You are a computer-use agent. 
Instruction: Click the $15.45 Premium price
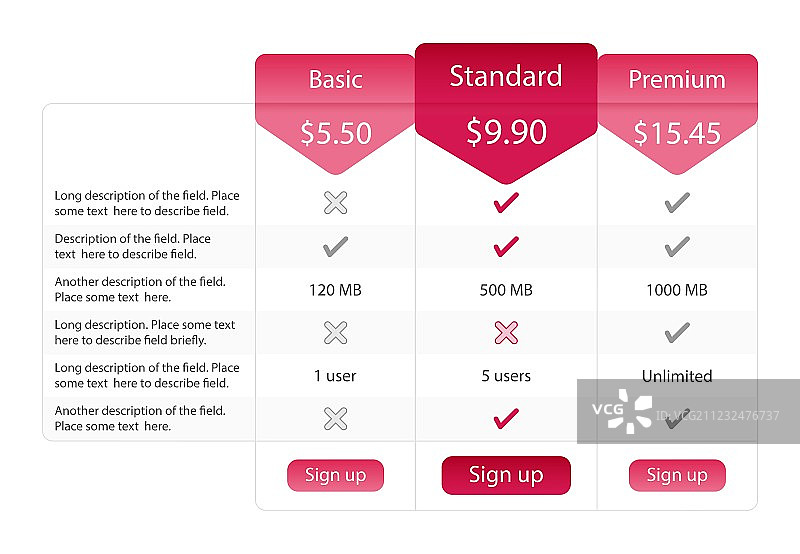pos(677,133)
